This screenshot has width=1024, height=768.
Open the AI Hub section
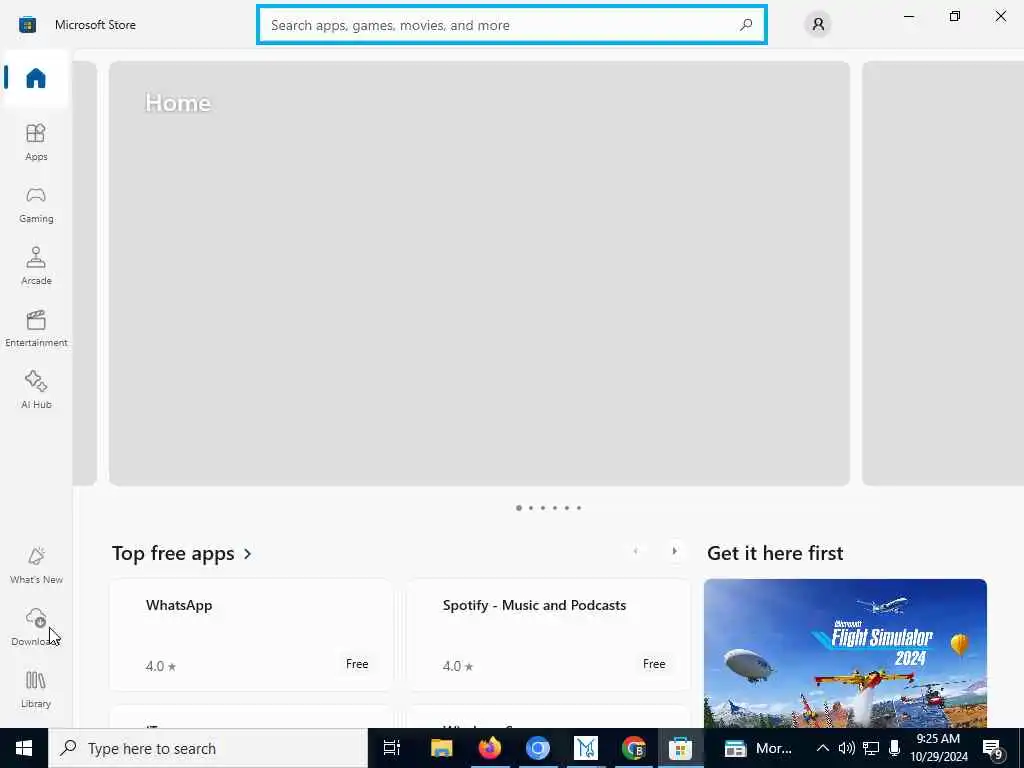(x=36, y=390)
